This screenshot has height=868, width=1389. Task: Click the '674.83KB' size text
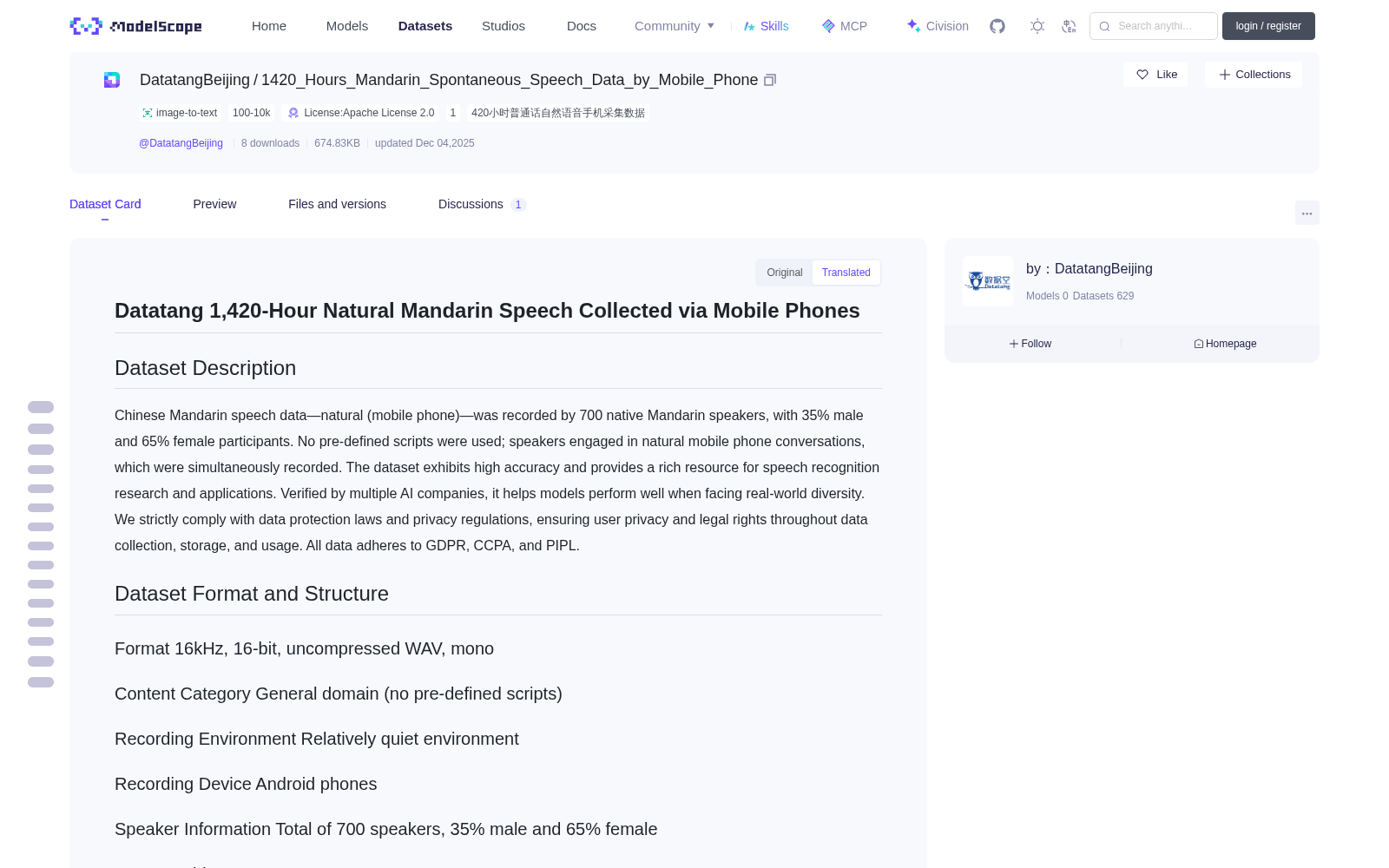pyautogui.click(x=337, y=143)
